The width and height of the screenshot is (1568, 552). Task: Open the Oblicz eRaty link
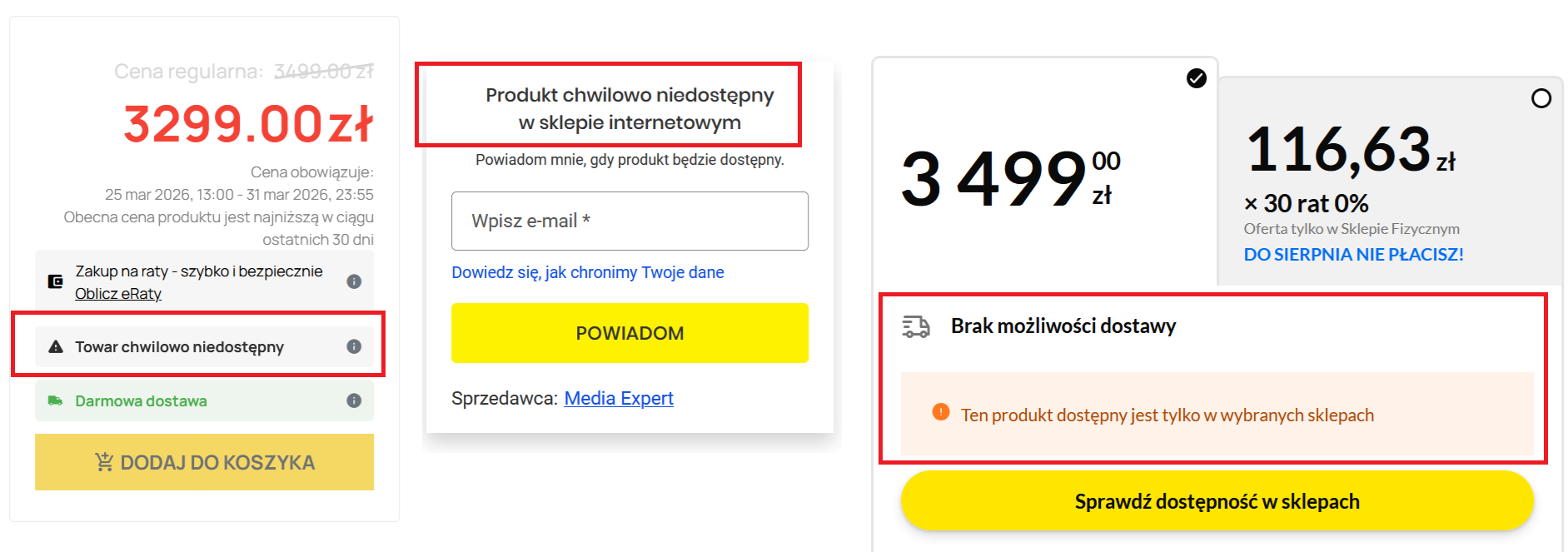click(x=118, y=294)
